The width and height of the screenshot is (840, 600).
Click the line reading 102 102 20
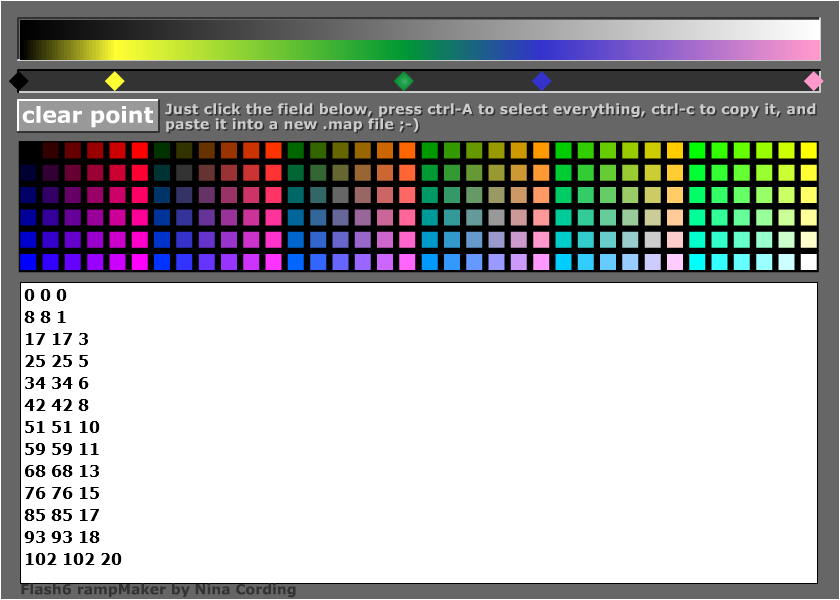tap(73, 559)
